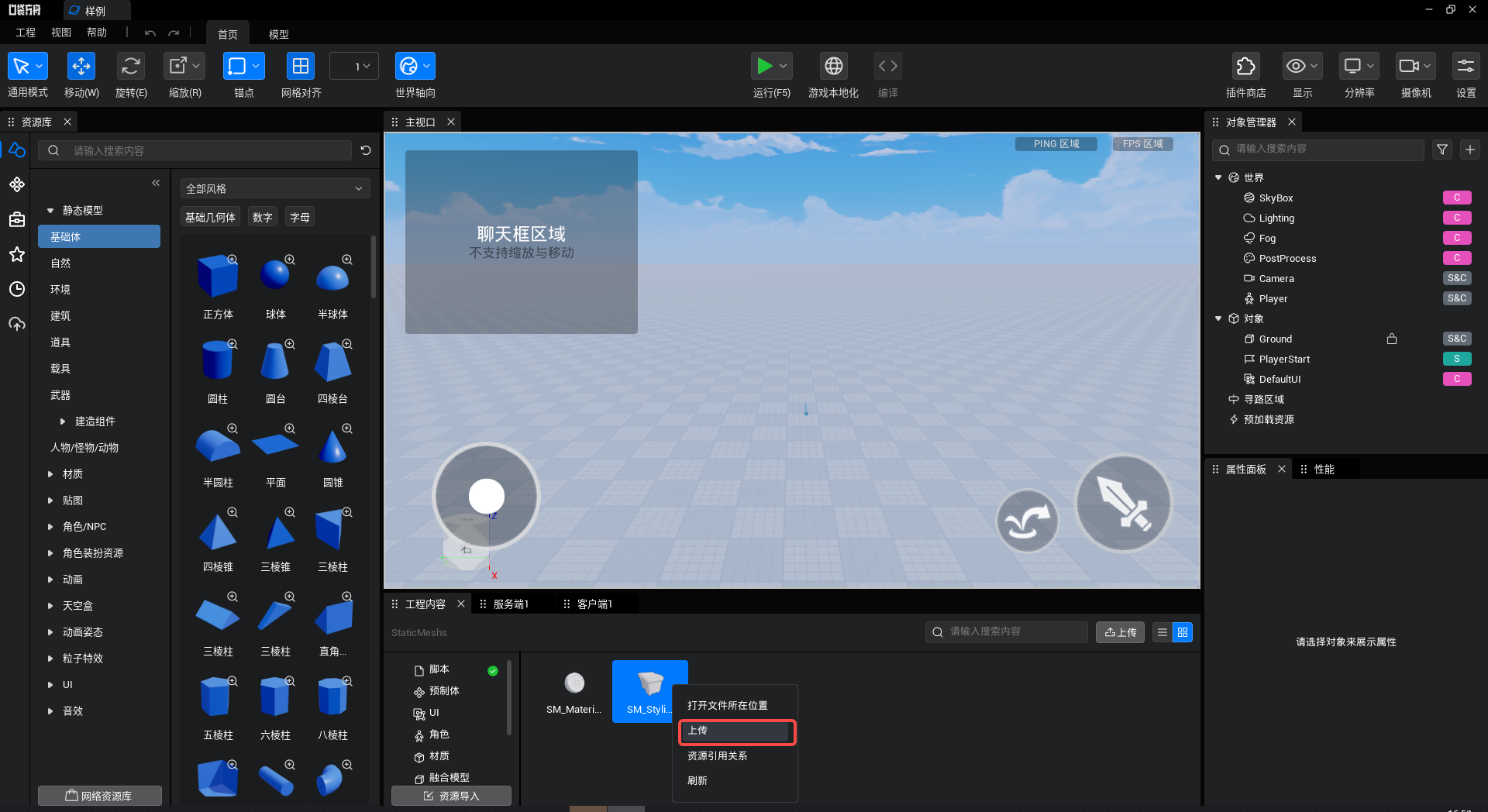Image resolution: width=1488 pixels, height=812 pixels.
Task: Open the 网络资源库 button
Action: (99, 796)
